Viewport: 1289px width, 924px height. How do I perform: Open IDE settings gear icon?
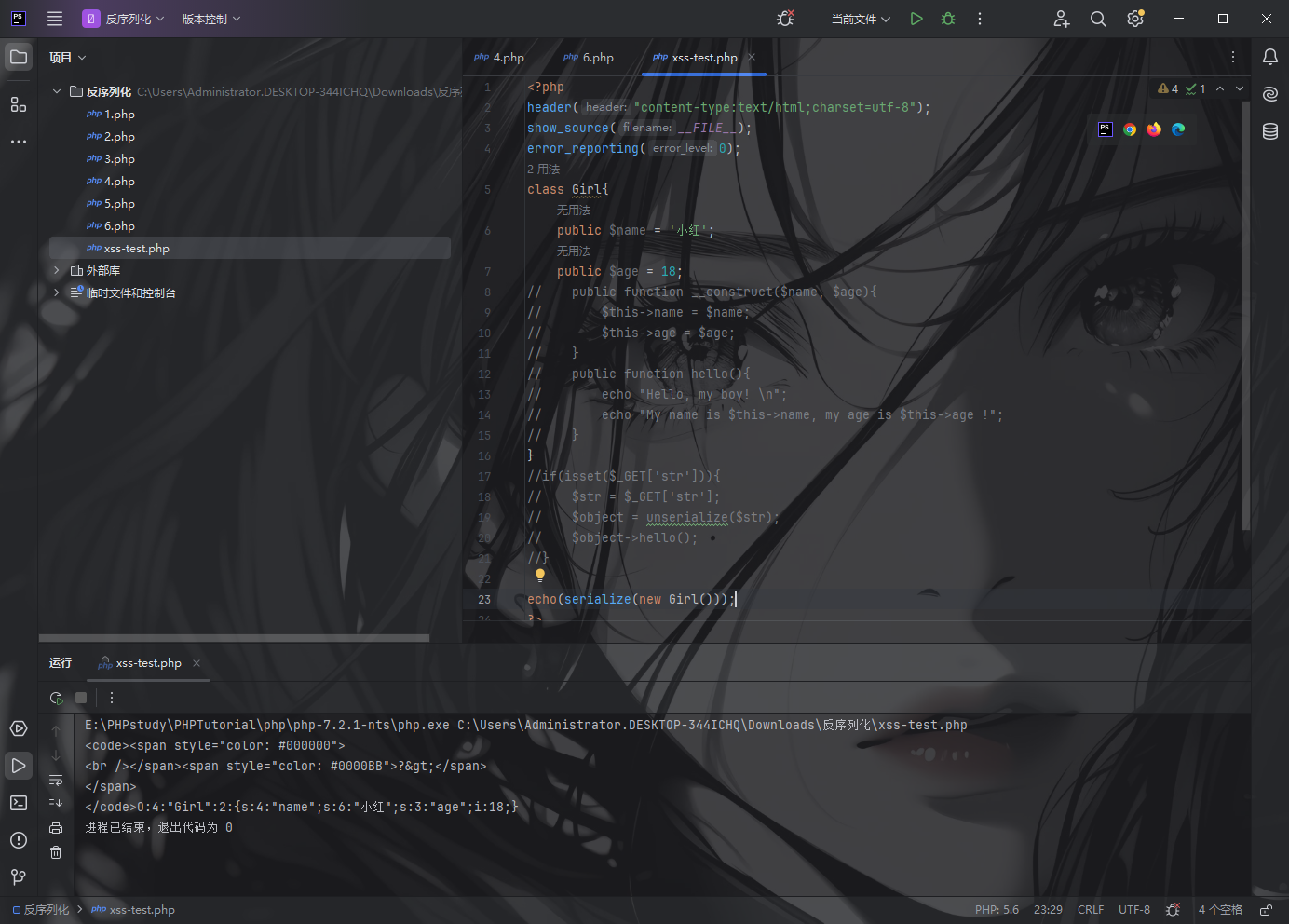click(1135, 19)
